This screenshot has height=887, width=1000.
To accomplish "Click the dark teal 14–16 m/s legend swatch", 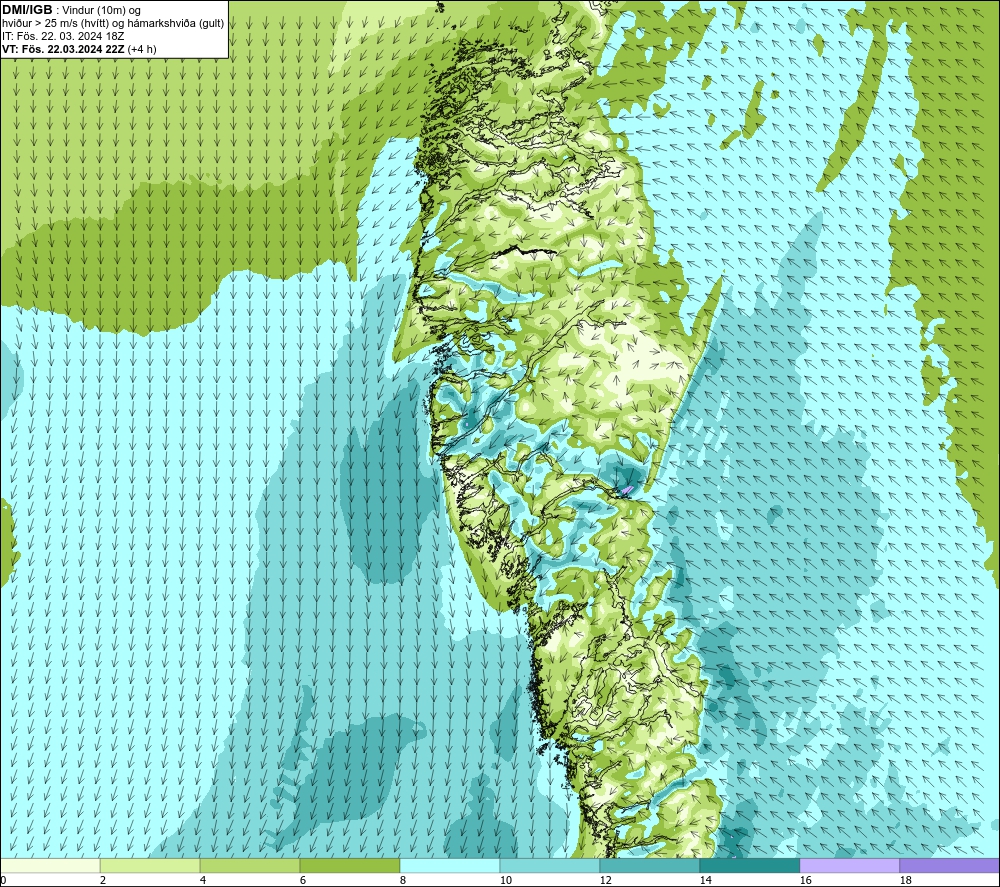I will click(749, 865).
